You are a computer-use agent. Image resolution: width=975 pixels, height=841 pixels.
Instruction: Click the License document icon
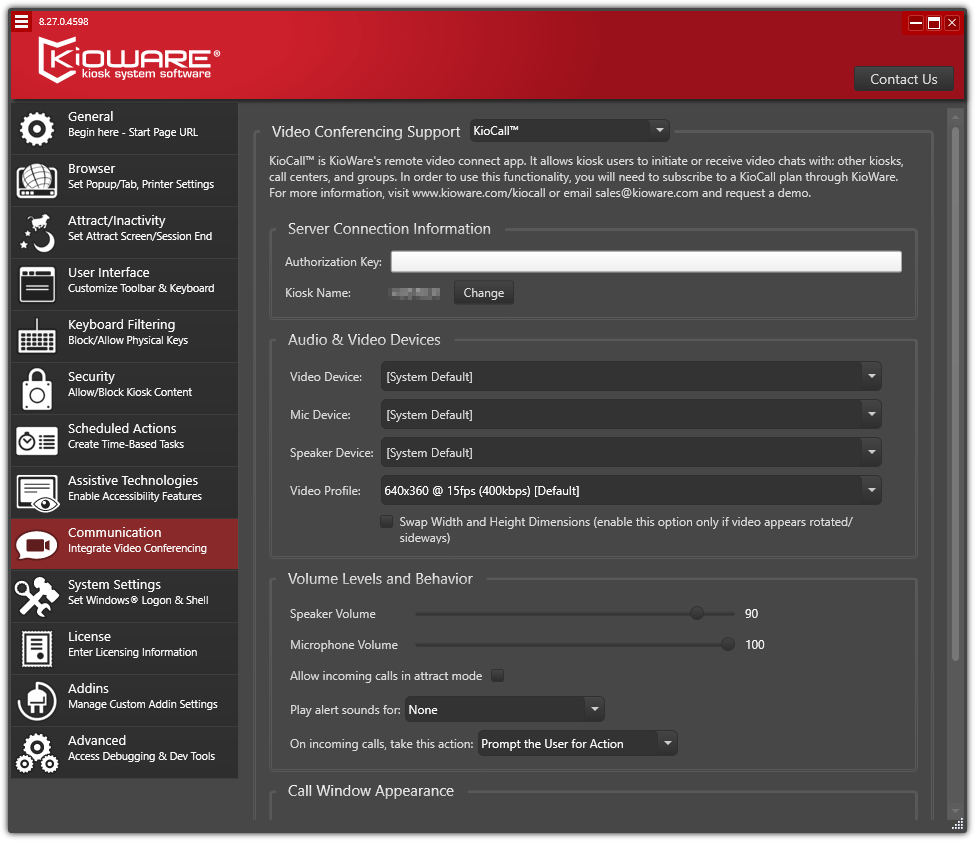click(37, 649)
